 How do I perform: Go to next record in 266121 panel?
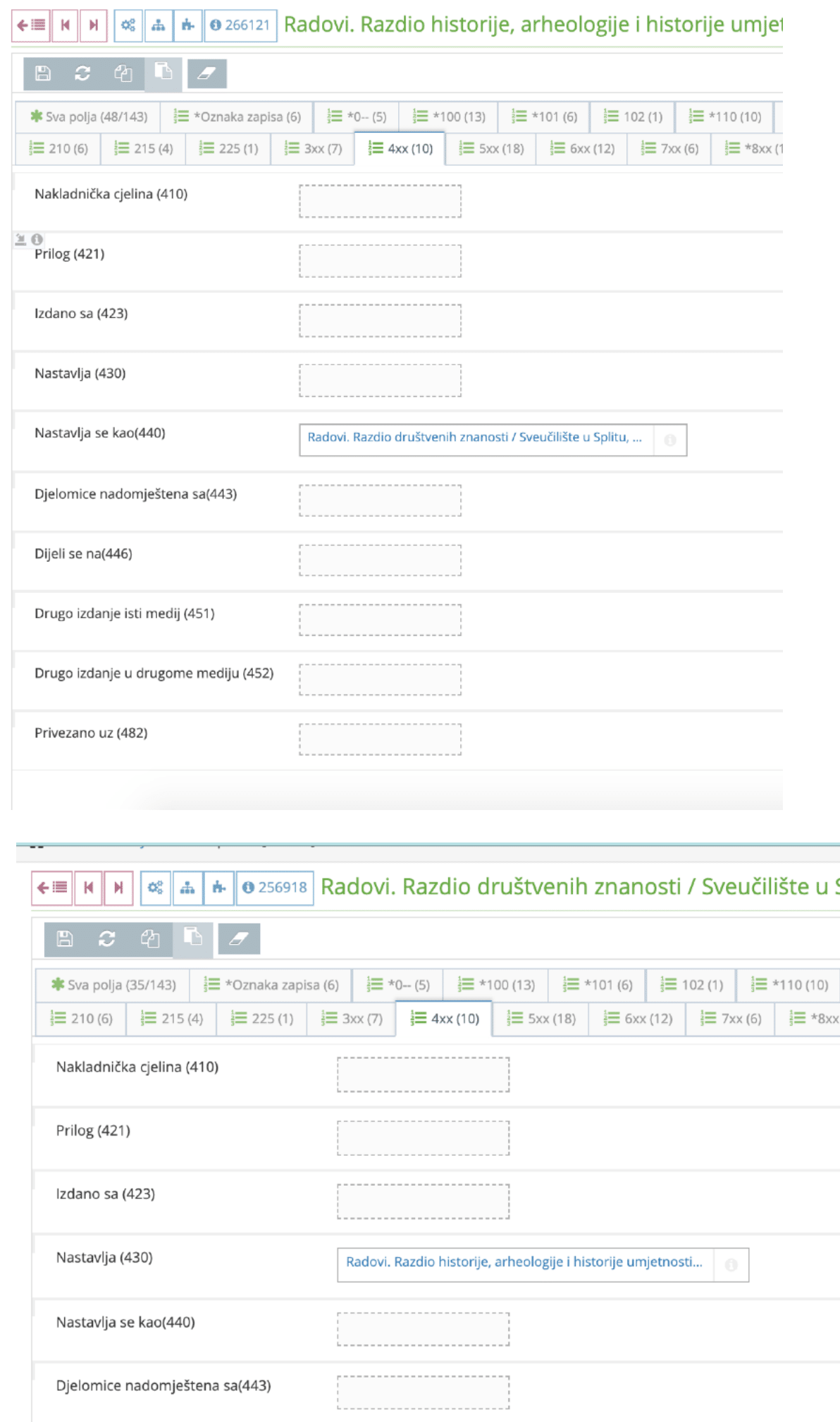tap(93, 25)
